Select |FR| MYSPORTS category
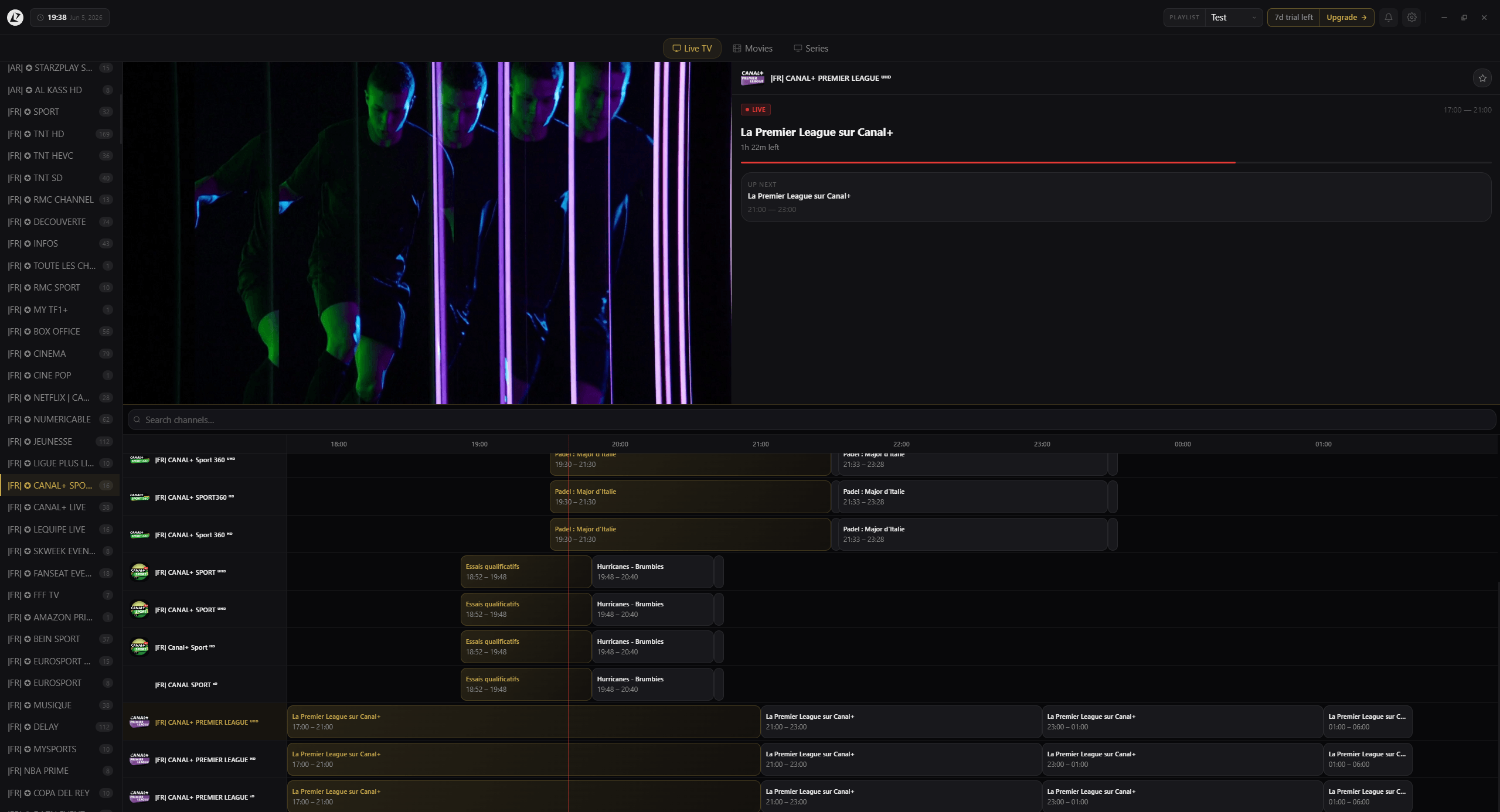The width and height of the screenshot is (1500, 812). (x=60, y=749)
